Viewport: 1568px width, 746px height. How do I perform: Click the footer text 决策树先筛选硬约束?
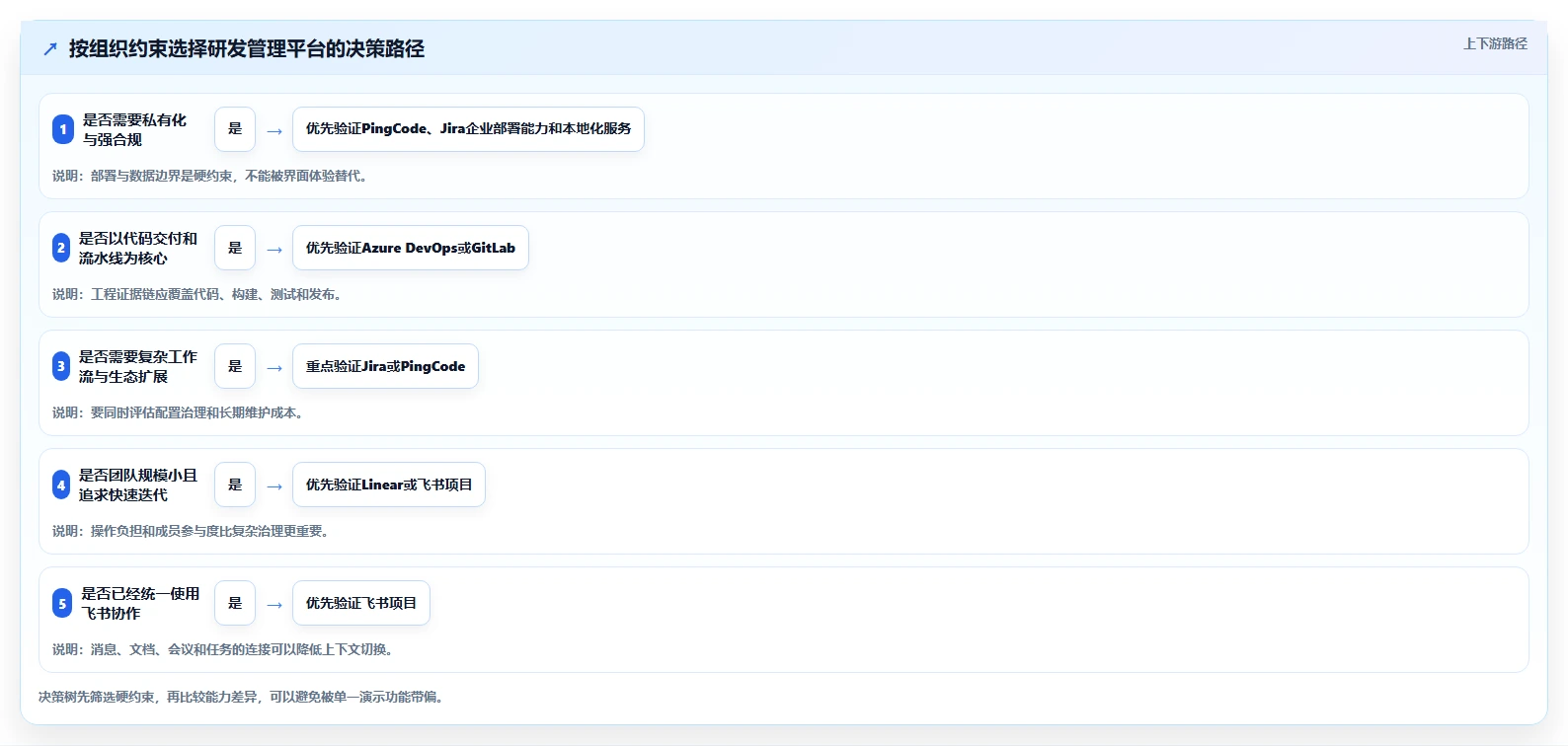coord(243,697)
